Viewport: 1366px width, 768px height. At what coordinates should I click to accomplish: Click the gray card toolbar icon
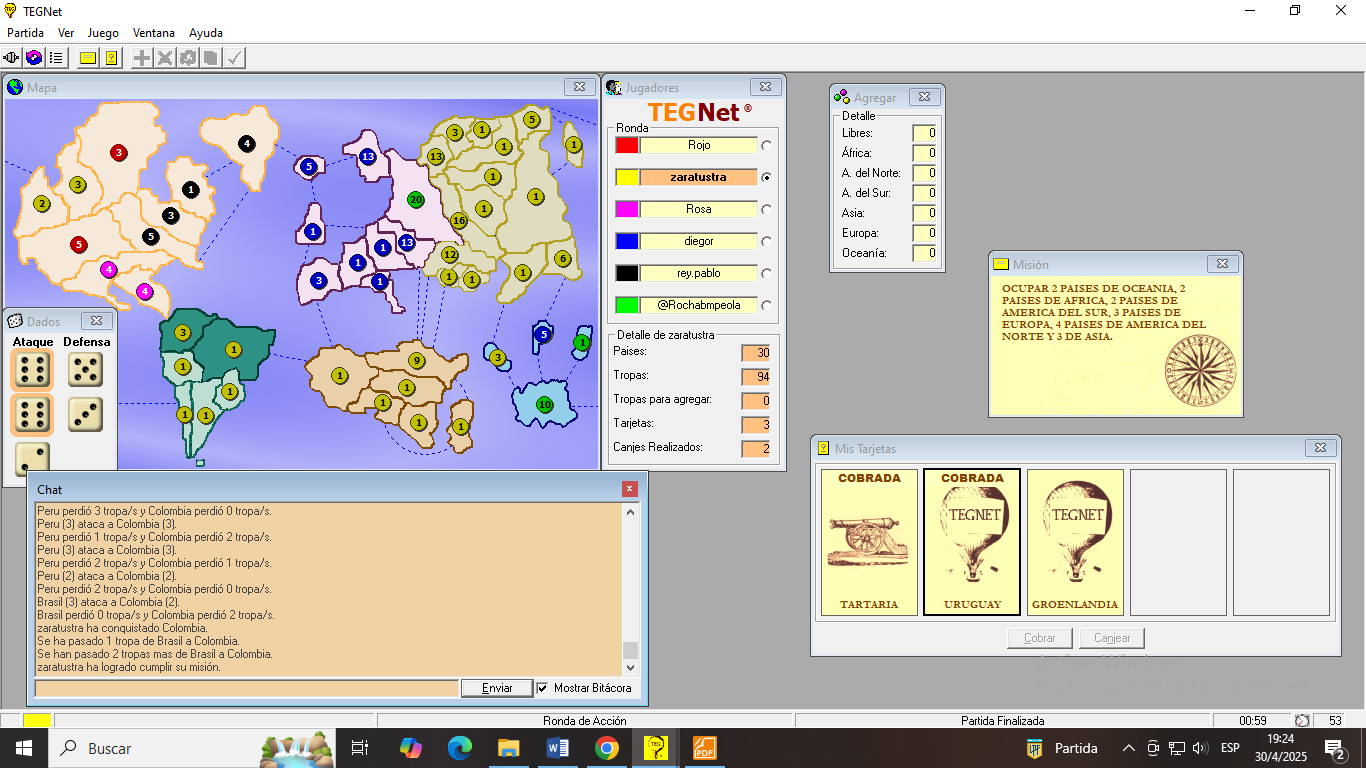[211, 58]
